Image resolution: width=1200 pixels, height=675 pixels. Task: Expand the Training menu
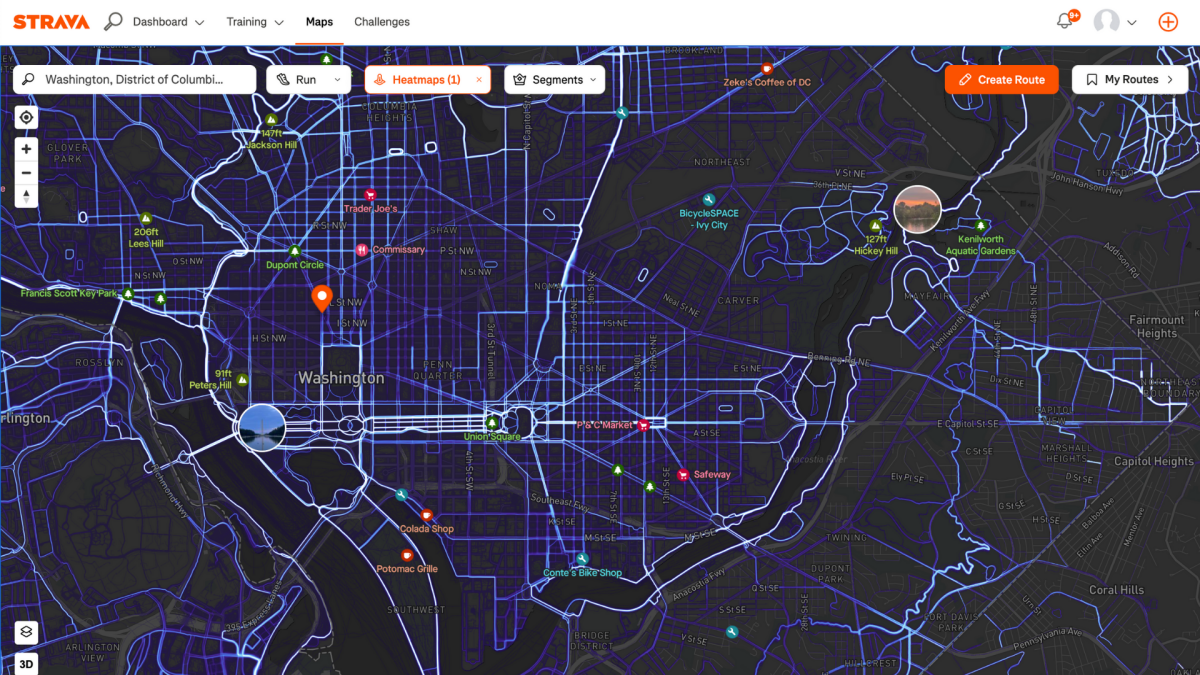(x=254, y=22)
